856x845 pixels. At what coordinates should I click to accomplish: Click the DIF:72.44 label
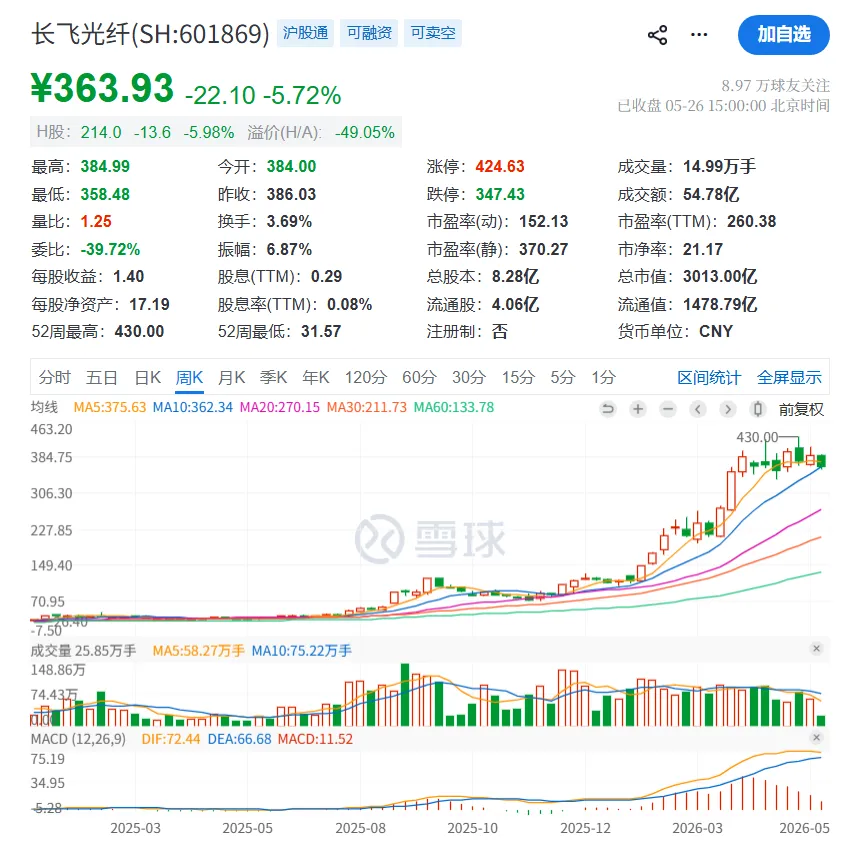pyautogui.click(x=171, y=739)
